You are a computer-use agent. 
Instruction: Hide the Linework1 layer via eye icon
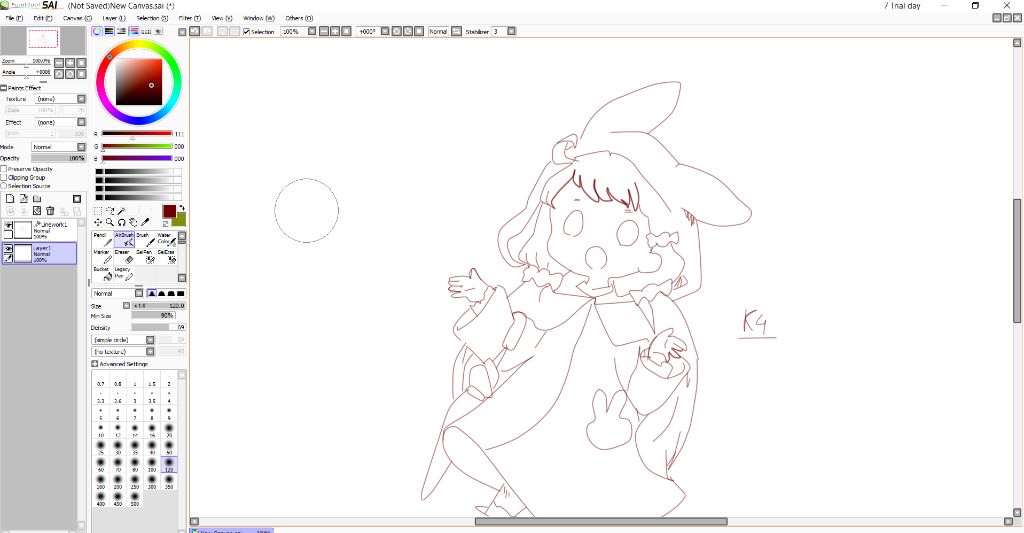pyautogui.click(x=8, y=225)
